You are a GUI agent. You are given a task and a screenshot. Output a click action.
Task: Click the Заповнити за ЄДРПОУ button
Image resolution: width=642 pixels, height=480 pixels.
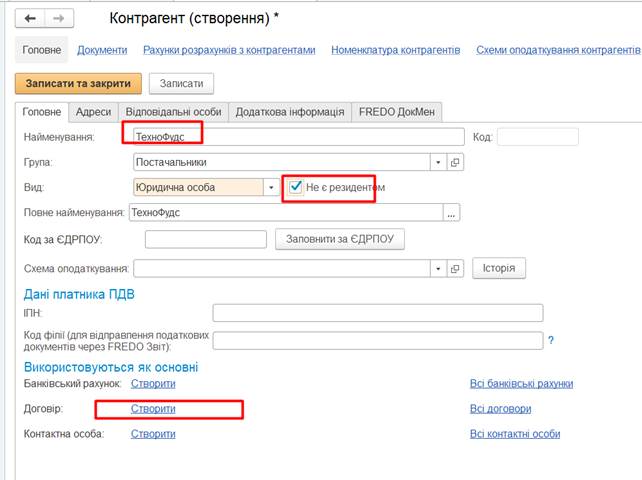[340, 240]
